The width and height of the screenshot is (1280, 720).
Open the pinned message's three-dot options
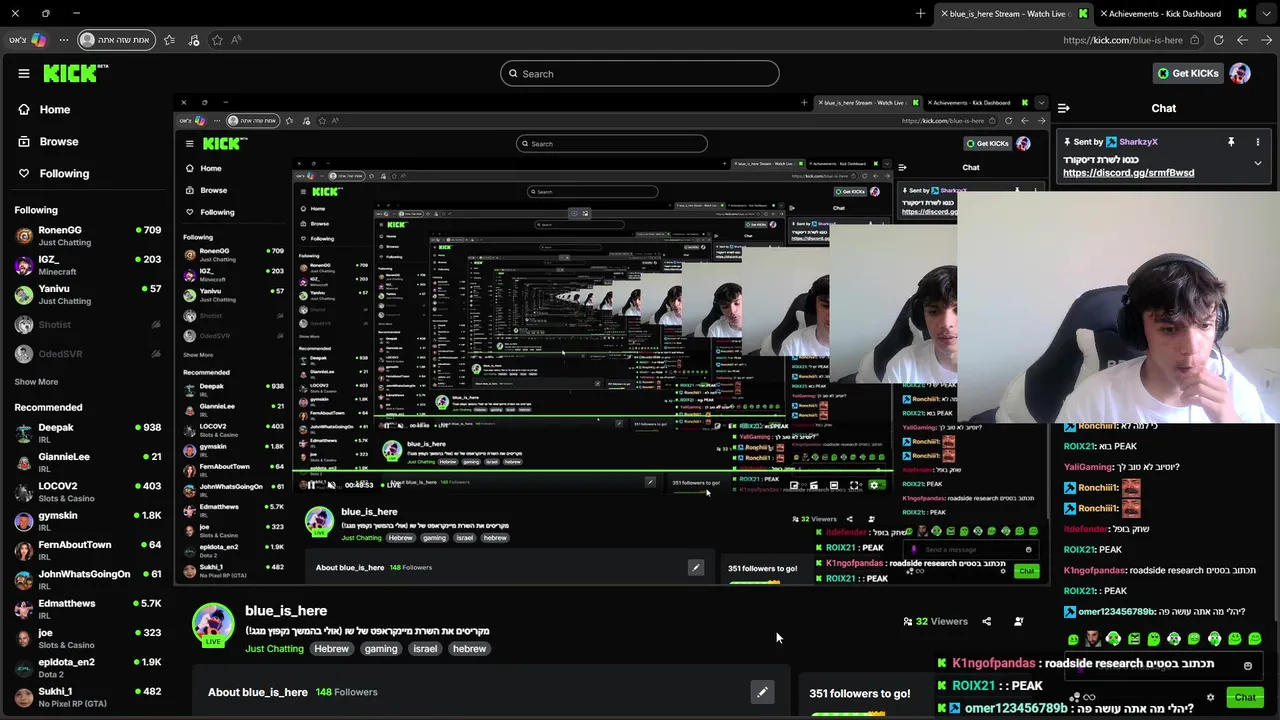(x=1258, y=142)
